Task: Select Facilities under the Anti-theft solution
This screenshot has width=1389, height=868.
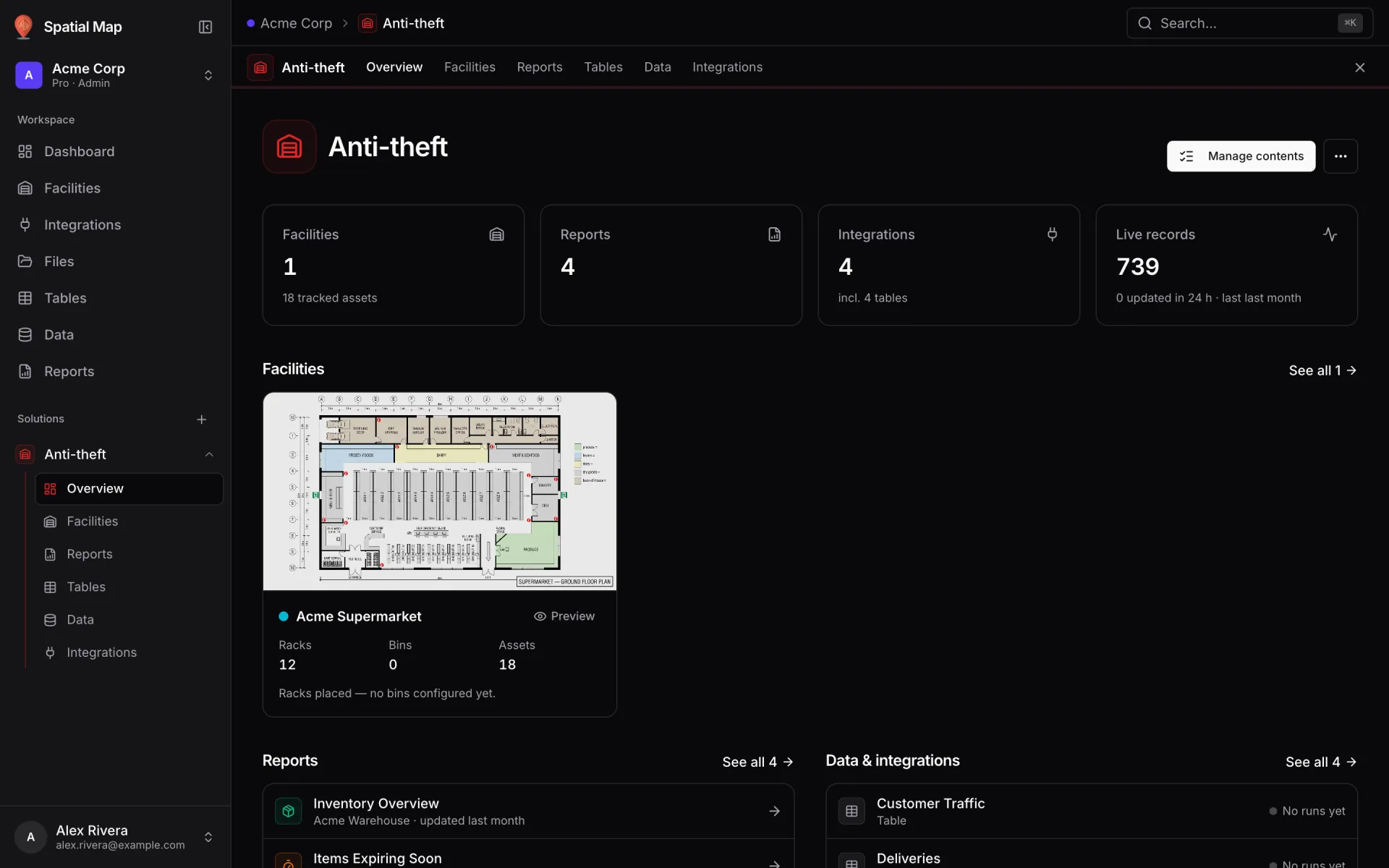Action: click(129, 522)
